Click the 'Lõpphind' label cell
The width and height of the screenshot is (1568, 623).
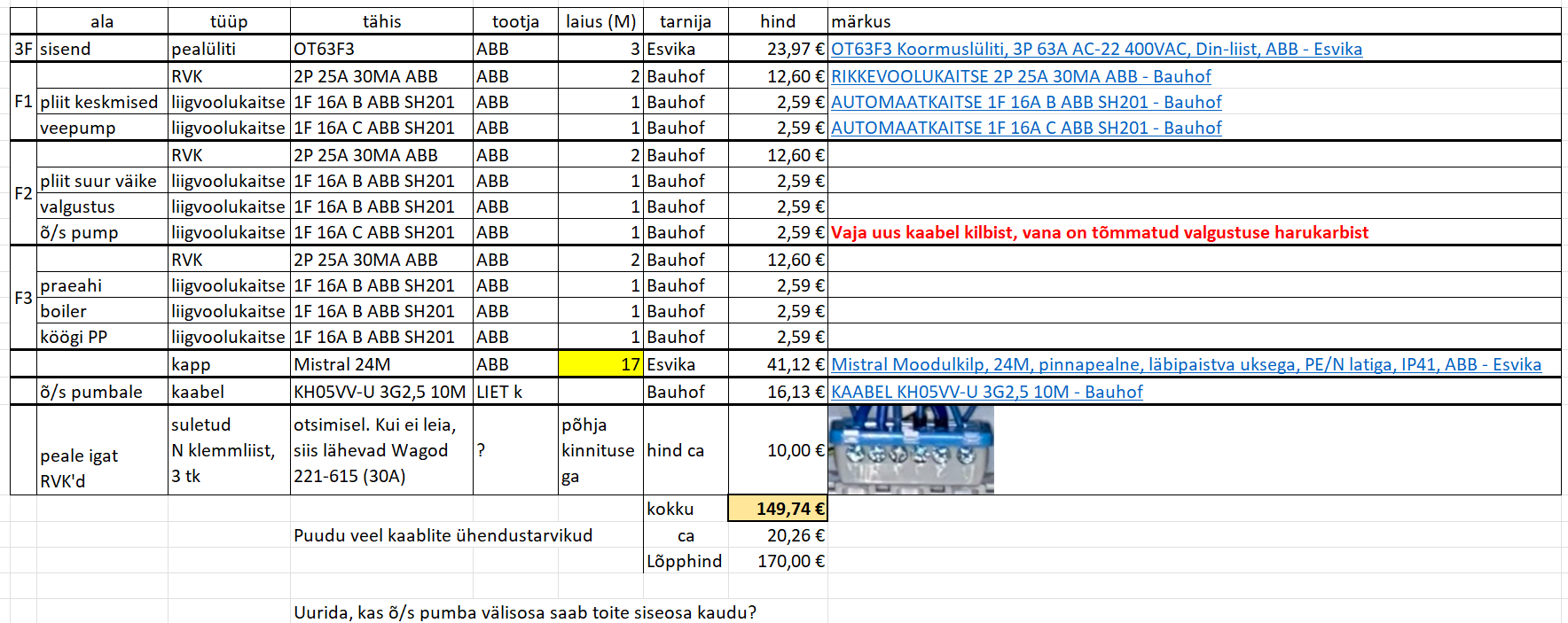click(x=685, y=561)
